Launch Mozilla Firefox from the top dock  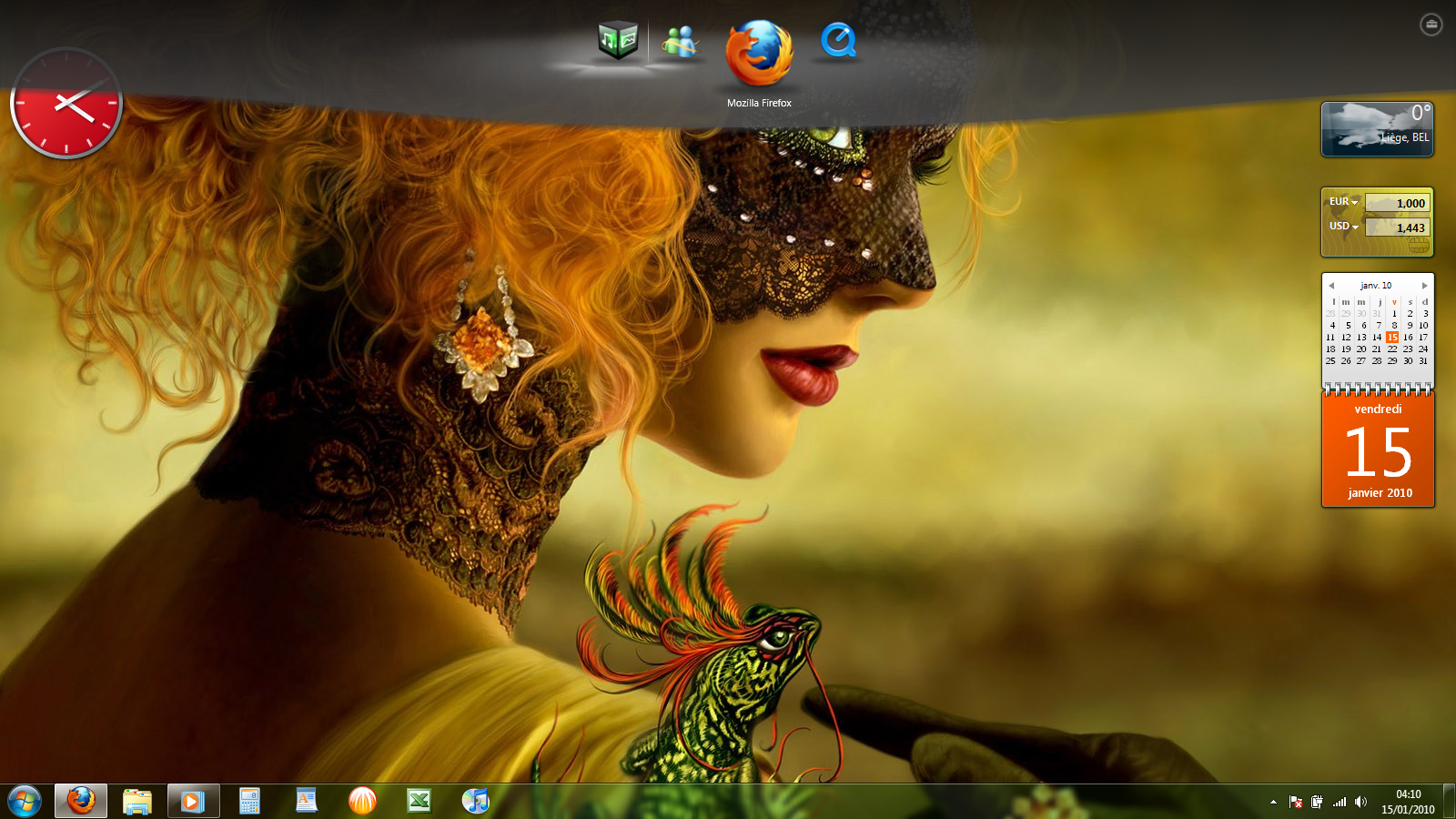(x=759, y=53)
